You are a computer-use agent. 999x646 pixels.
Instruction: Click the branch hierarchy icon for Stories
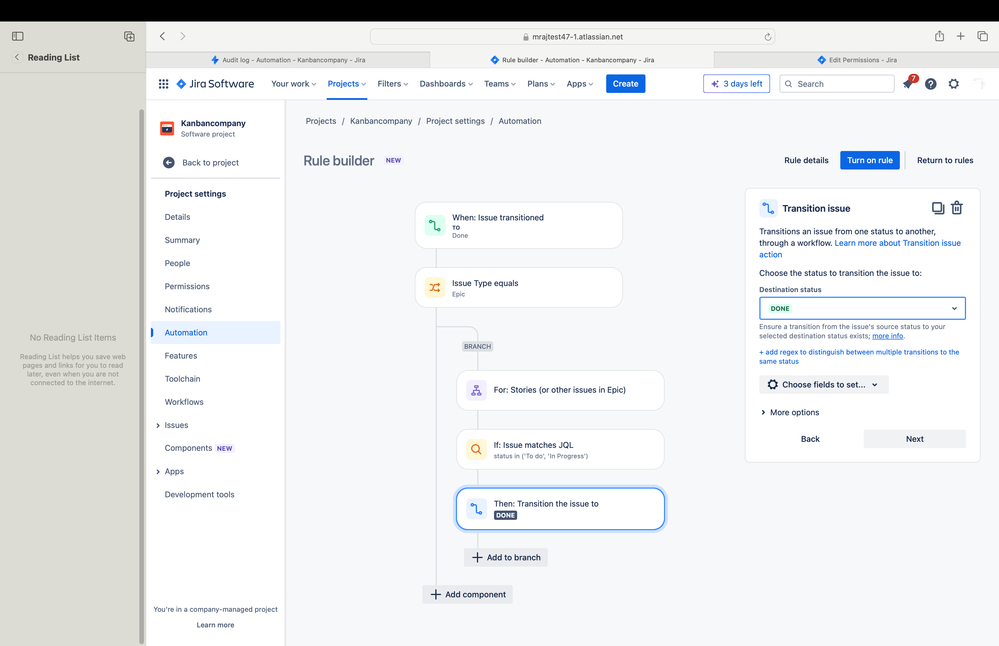coord(476,390)
